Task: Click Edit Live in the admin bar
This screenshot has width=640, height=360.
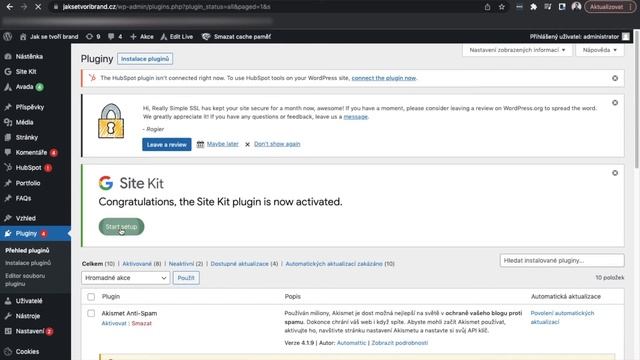Action: pos(176,36)
